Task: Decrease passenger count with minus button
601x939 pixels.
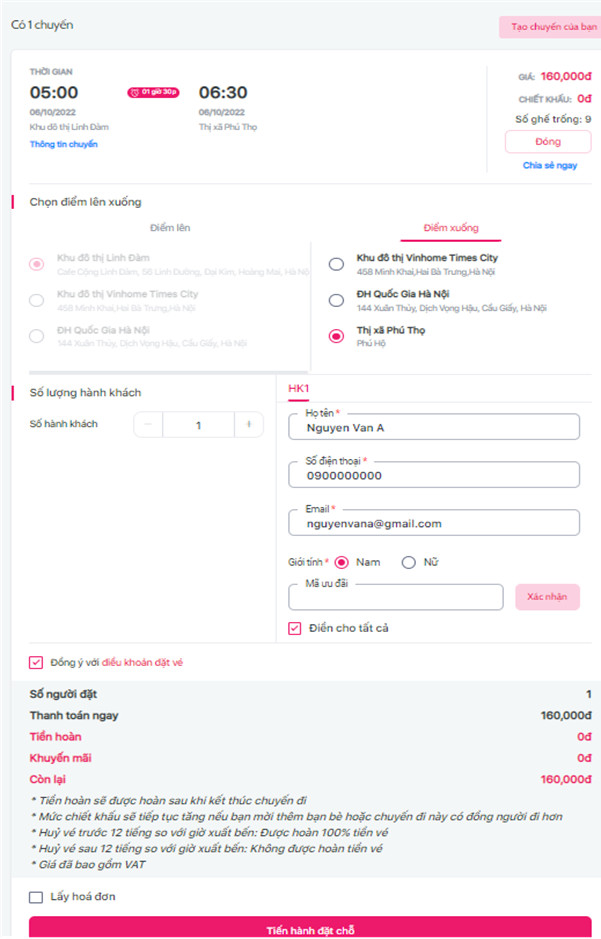Action: coord(148,425)
